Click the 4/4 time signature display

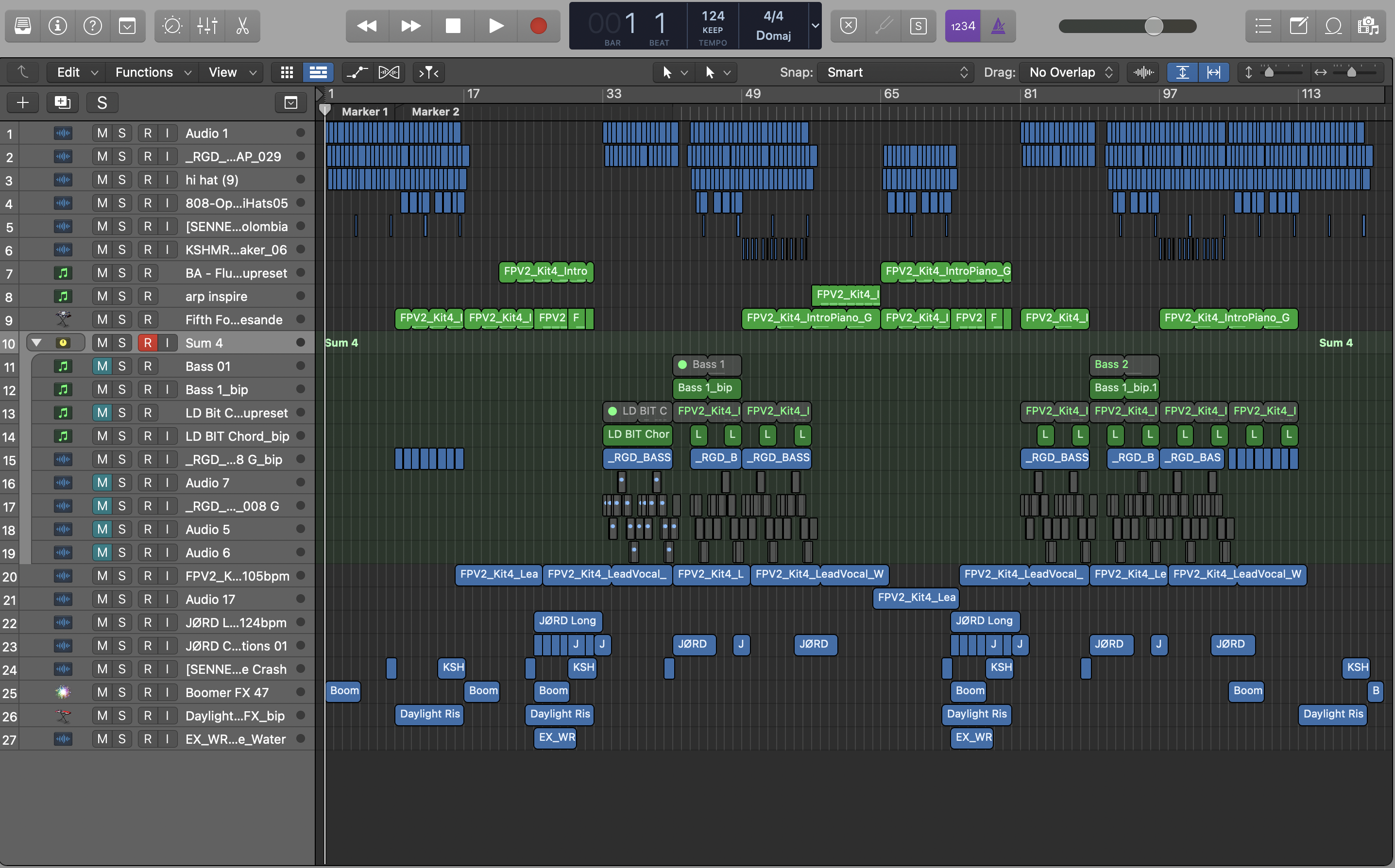773,16
